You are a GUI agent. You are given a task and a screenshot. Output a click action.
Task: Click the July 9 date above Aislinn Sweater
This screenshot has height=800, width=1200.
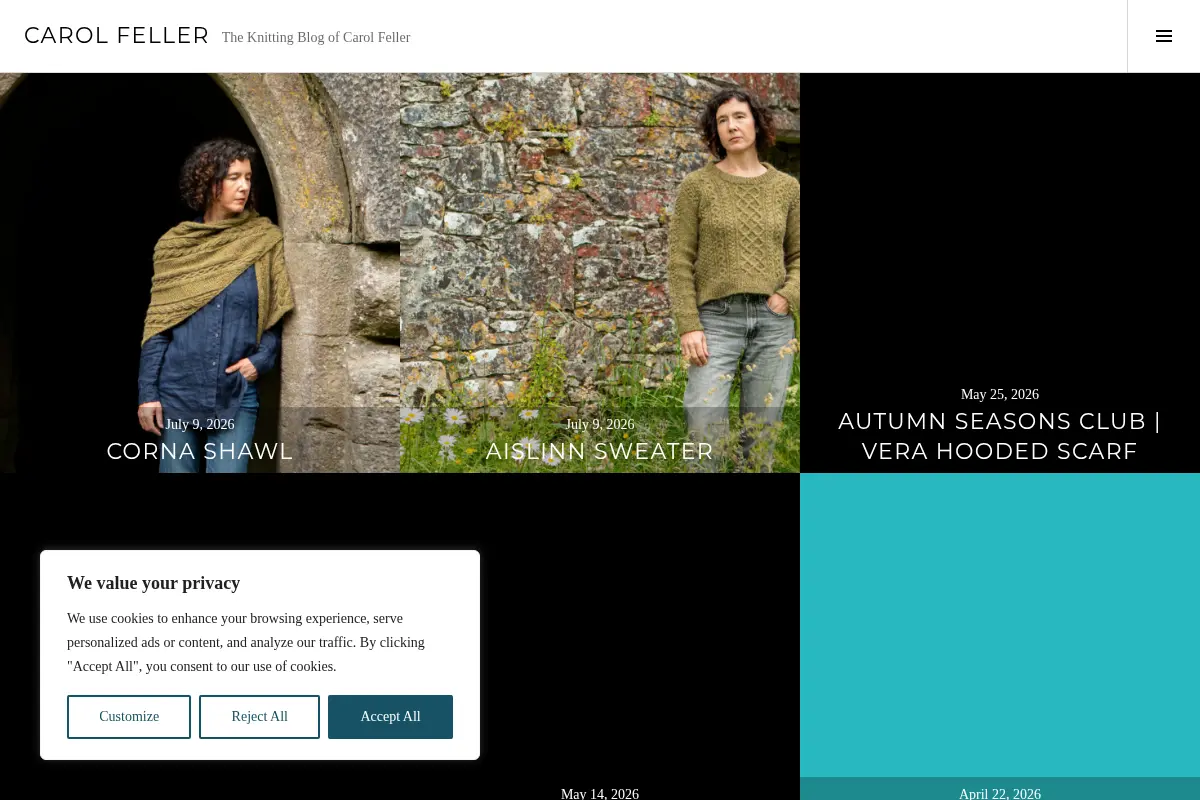click(x=600, y=425)
